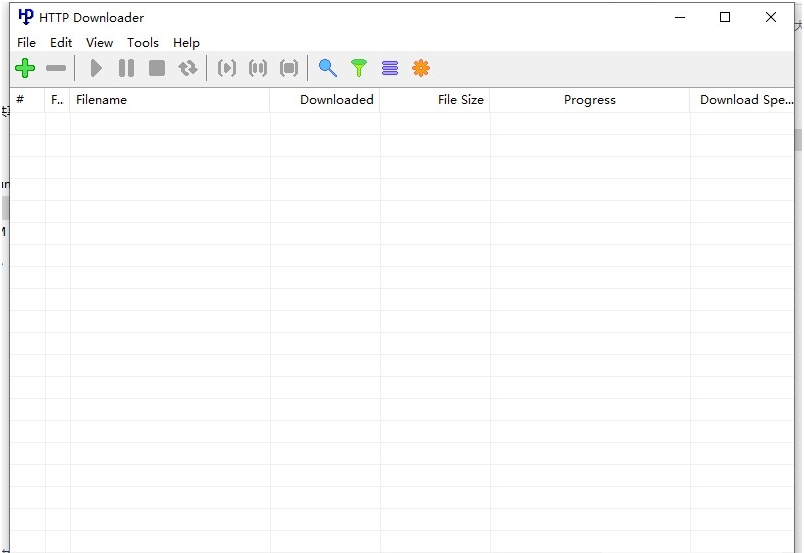Click the Start All bracketed play icon
Viewport: 804px width, 553px height.
pyautogui.click(x=227, y=68)
